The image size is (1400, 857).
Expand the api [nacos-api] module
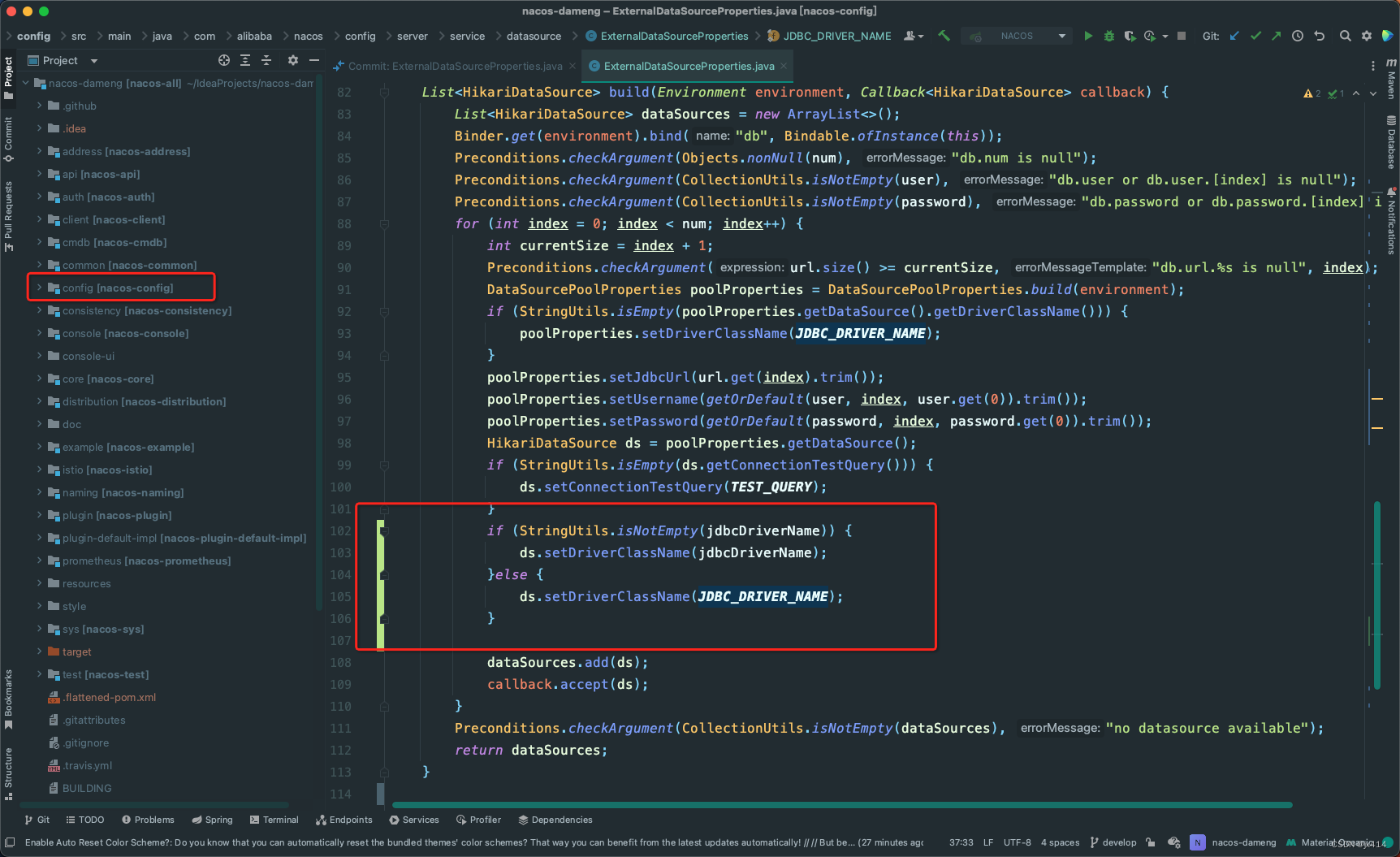coord(39,174)
